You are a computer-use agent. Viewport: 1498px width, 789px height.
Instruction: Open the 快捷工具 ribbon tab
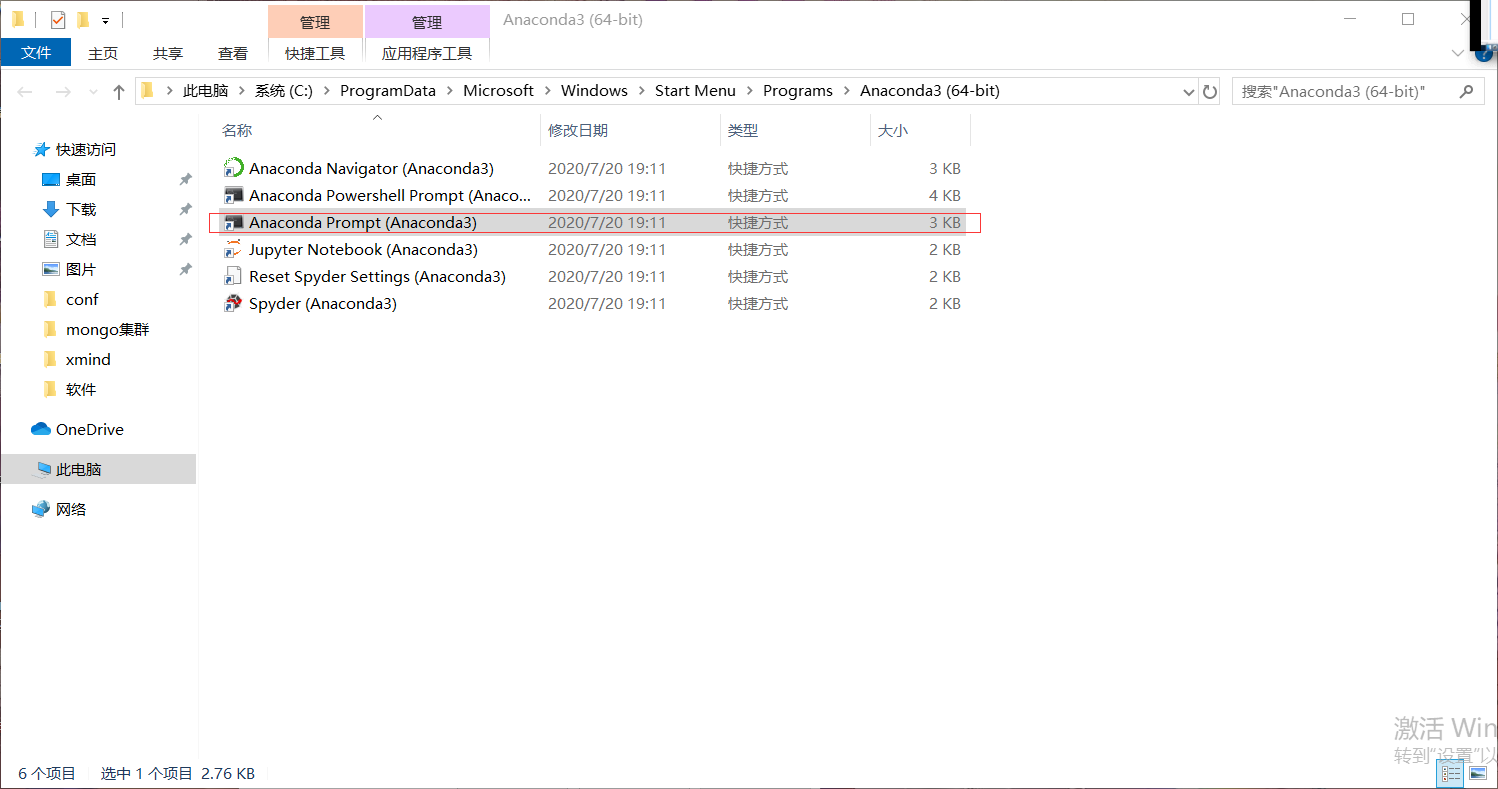click(x=315, y=53)
